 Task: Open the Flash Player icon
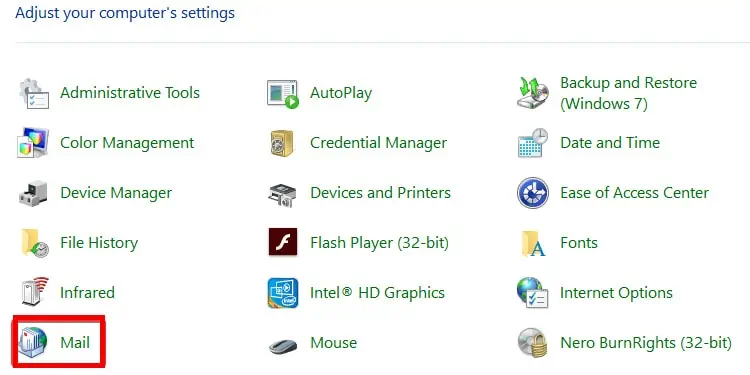[x=283, y=242]
